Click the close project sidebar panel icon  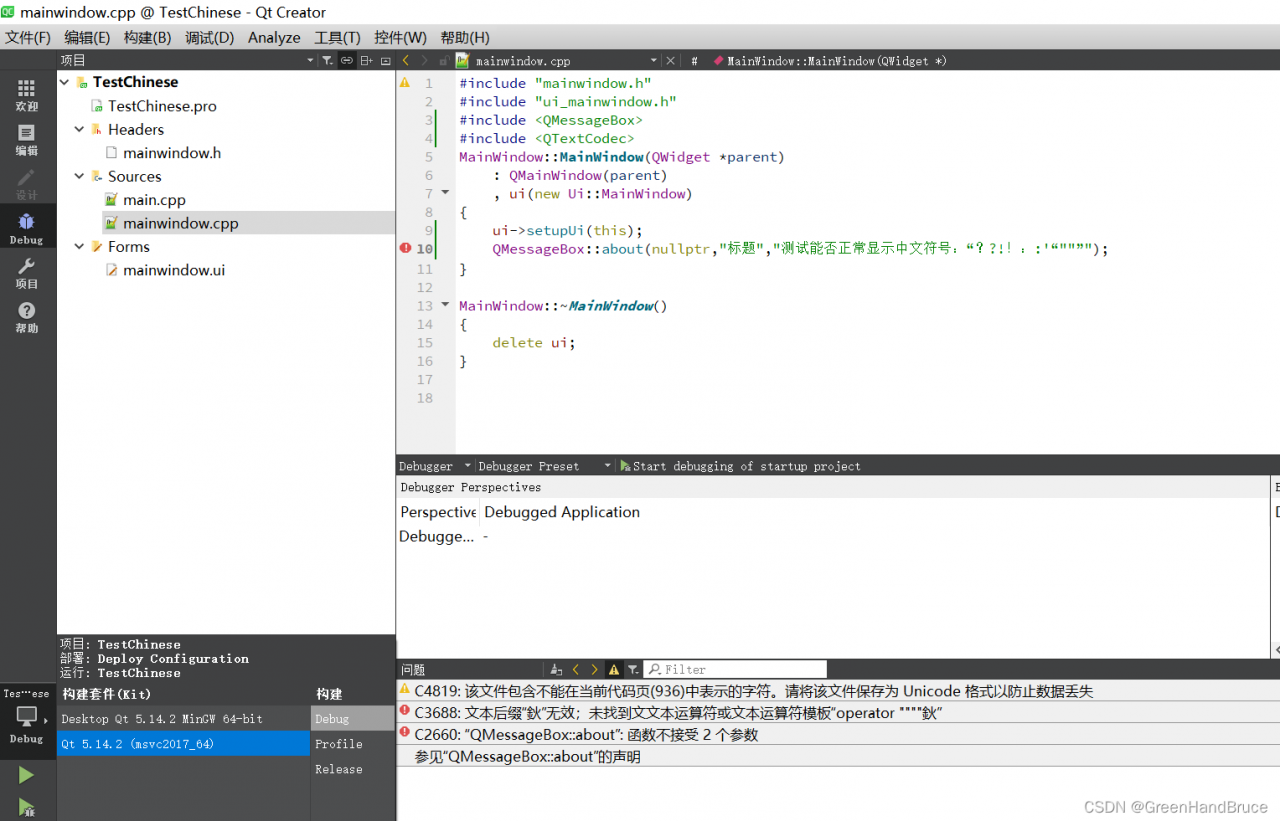pyautogui.click(x=386, y=61)
